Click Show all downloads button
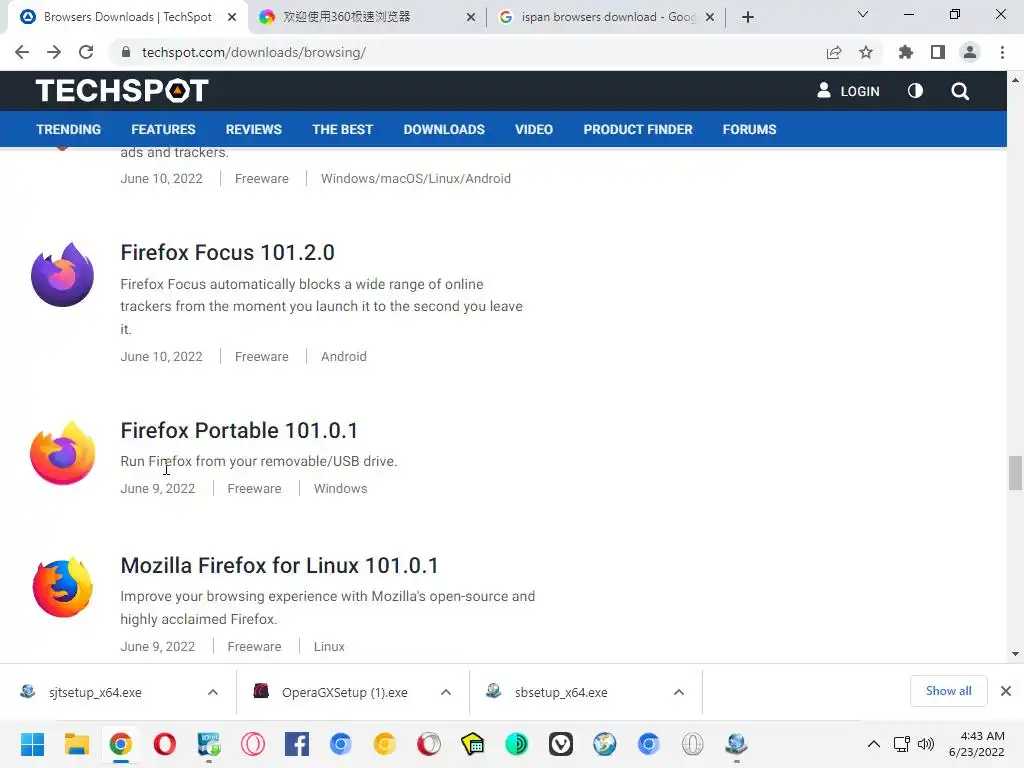The width and height of the screenshot is (1024, 768). tap(948, 691)
